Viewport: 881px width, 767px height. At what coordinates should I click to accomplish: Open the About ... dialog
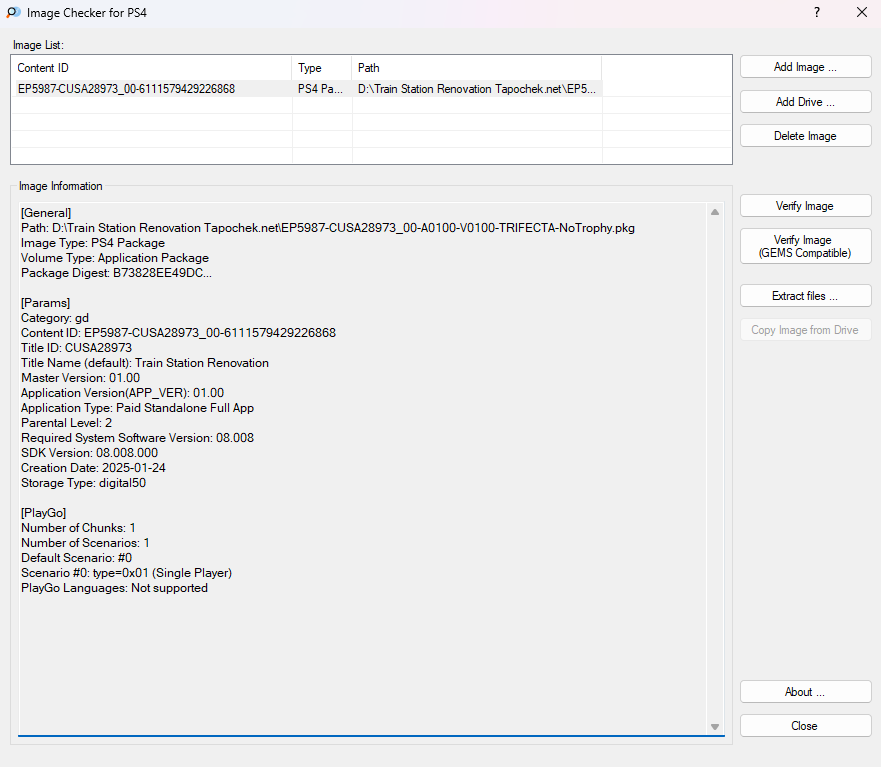[x=805, y=692]
